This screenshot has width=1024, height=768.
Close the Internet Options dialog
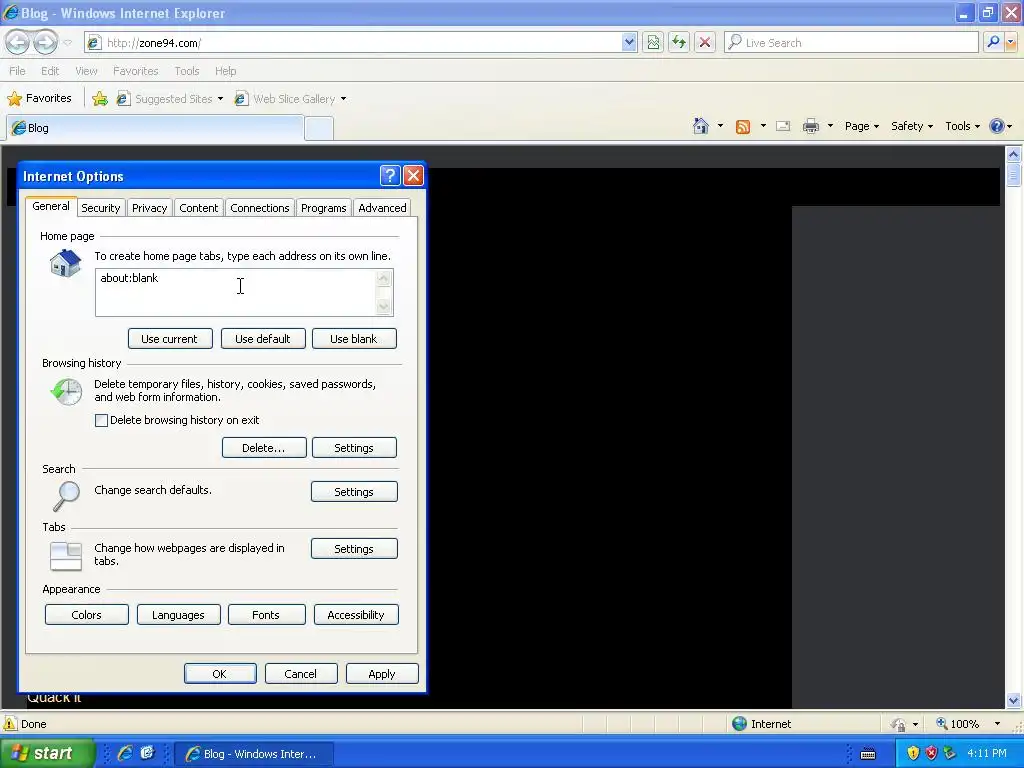tap(413, 175)
